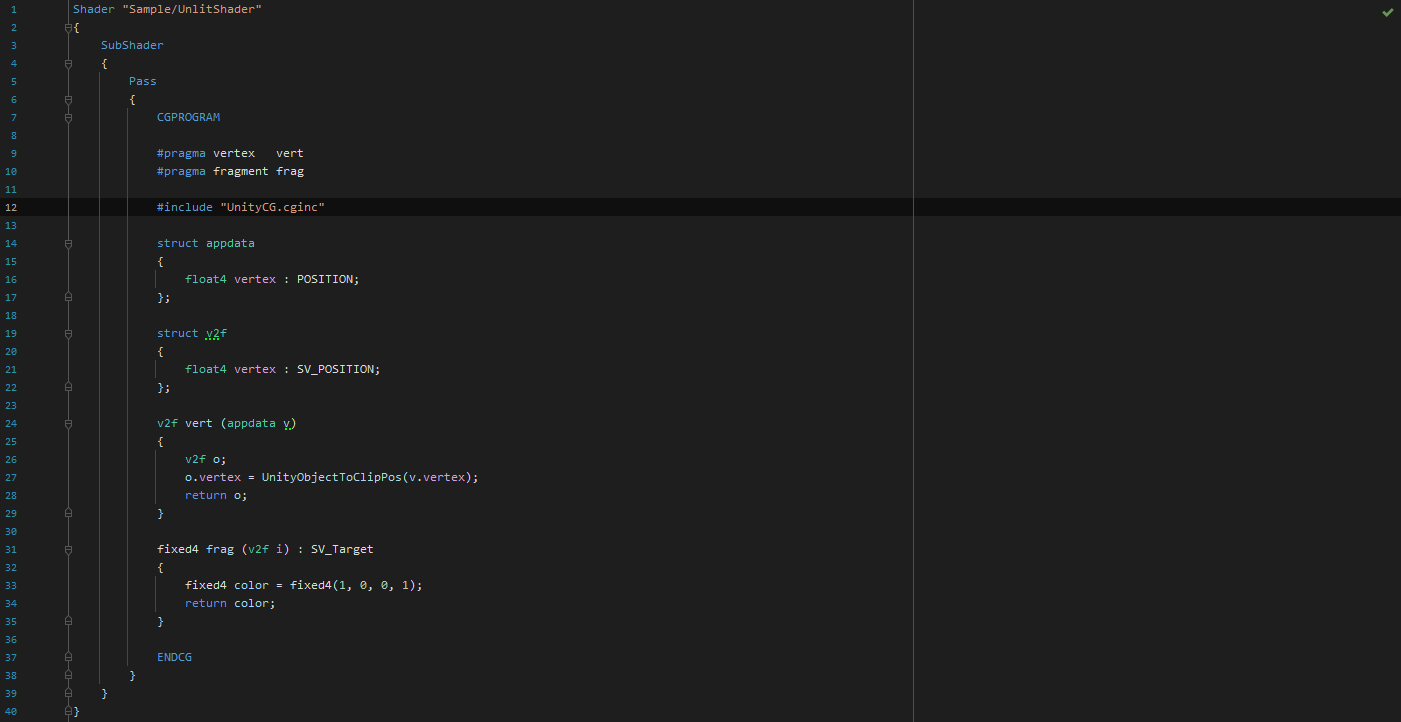Click the SubShader keyword
This screenshot has width=1401, height=722.
pyautogui.click(x=132, y=45)
